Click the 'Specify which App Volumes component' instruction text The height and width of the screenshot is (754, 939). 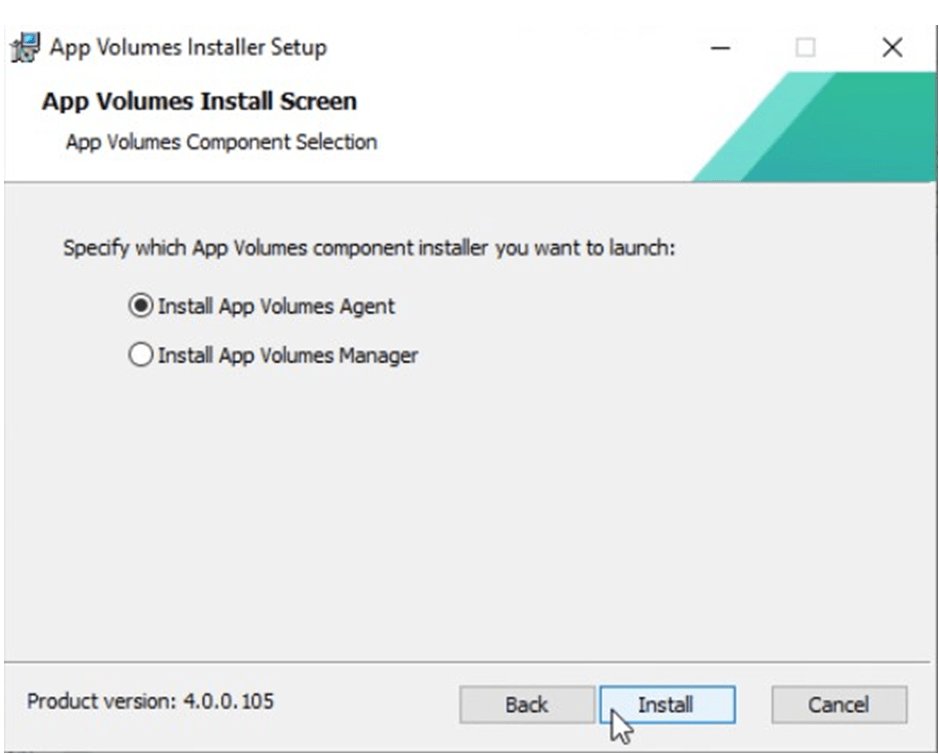[x=370, y=247]
